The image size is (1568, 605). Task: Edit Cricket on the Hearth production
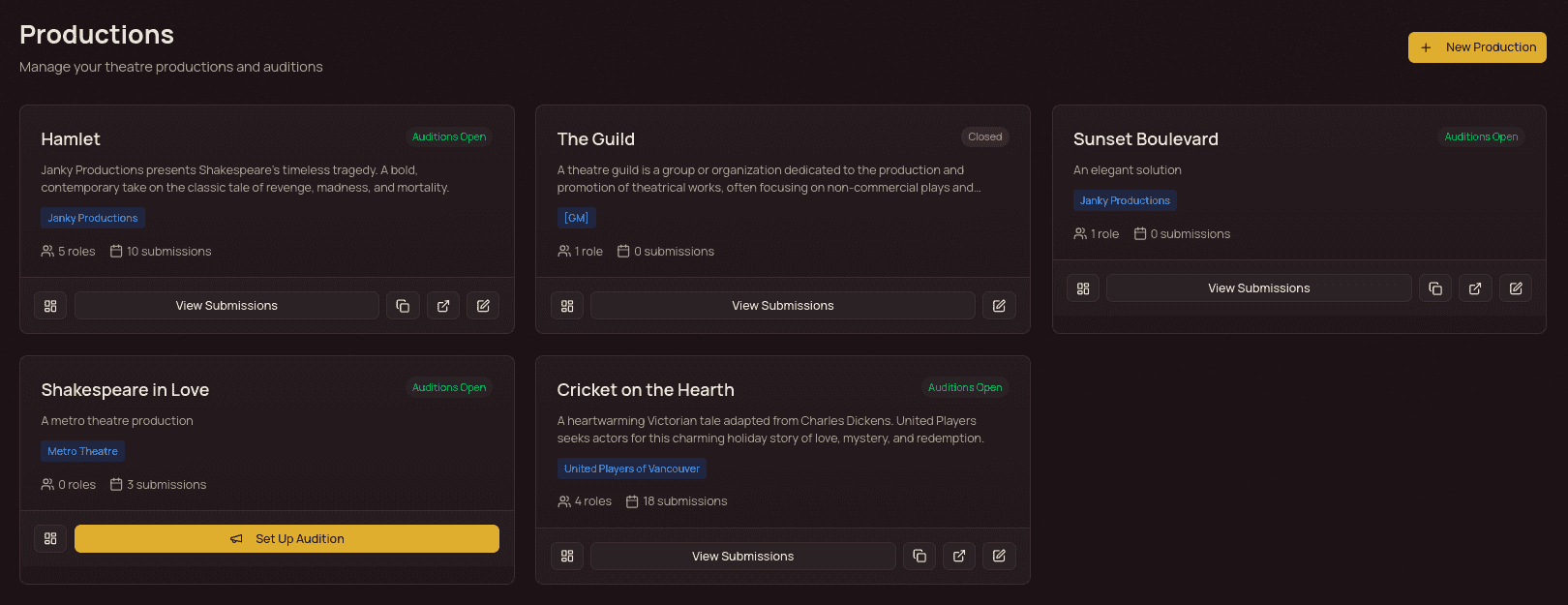pyautogui.click(x=999, y=557)
